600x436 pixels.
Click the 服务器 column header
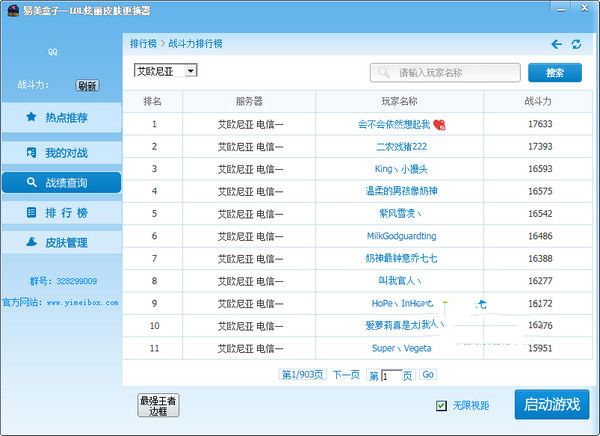point(249,101)
